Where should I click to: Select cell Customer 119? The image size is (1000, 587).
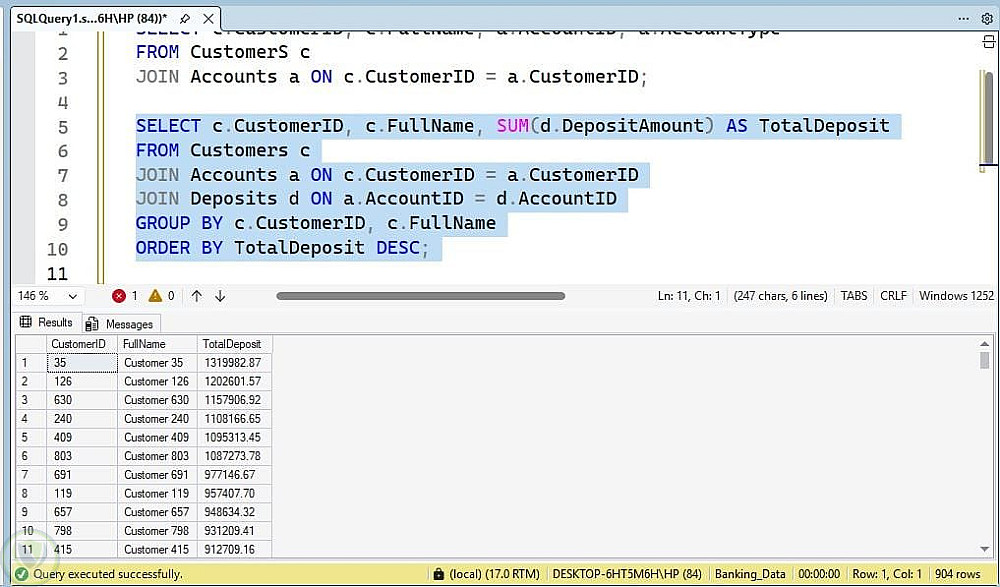coord(157,493)
